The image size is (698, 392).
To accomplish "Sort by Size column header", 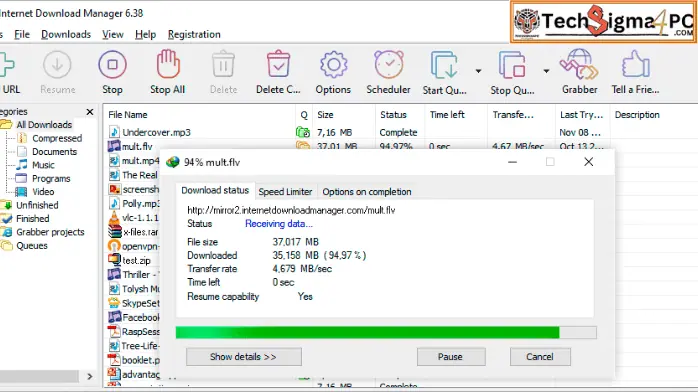I will tap(325, 115).
